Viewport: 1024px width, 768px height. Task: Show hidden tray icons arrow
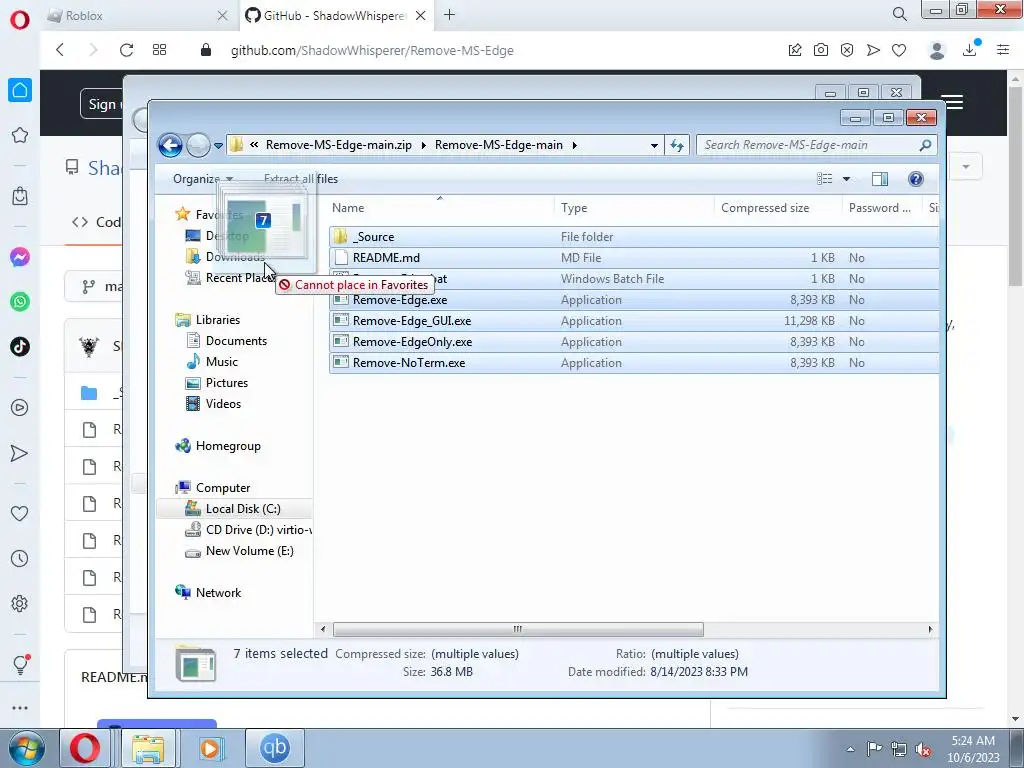[850, 749]
